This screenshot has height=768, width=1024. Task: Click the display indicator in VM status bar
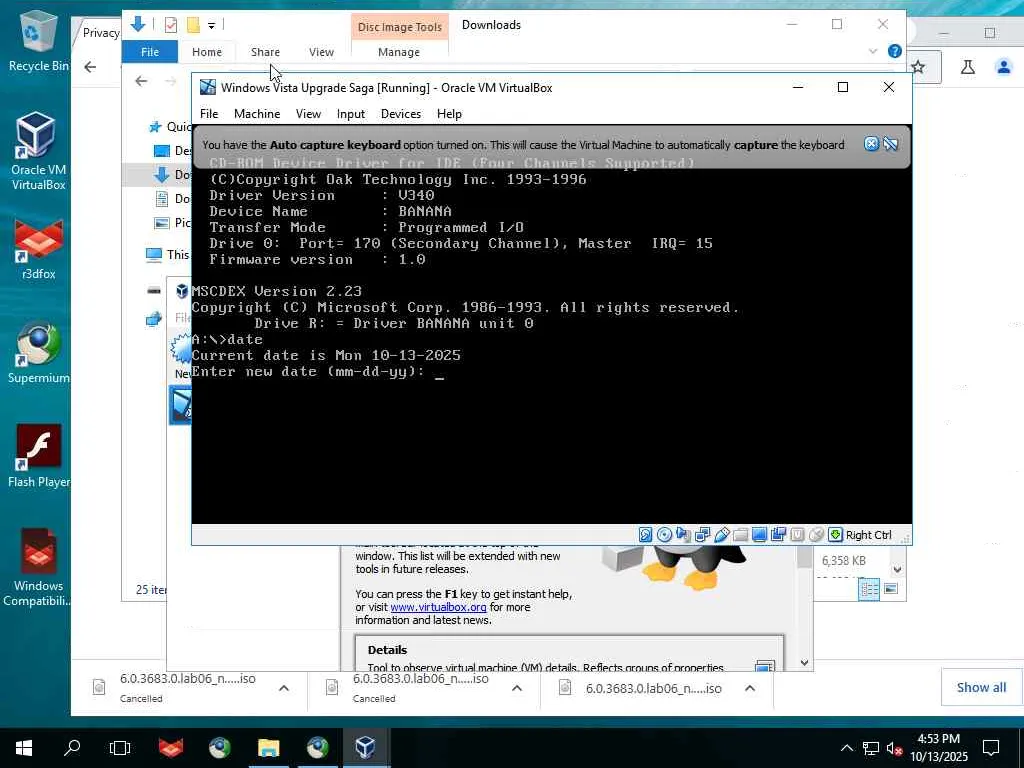point(759,535)
